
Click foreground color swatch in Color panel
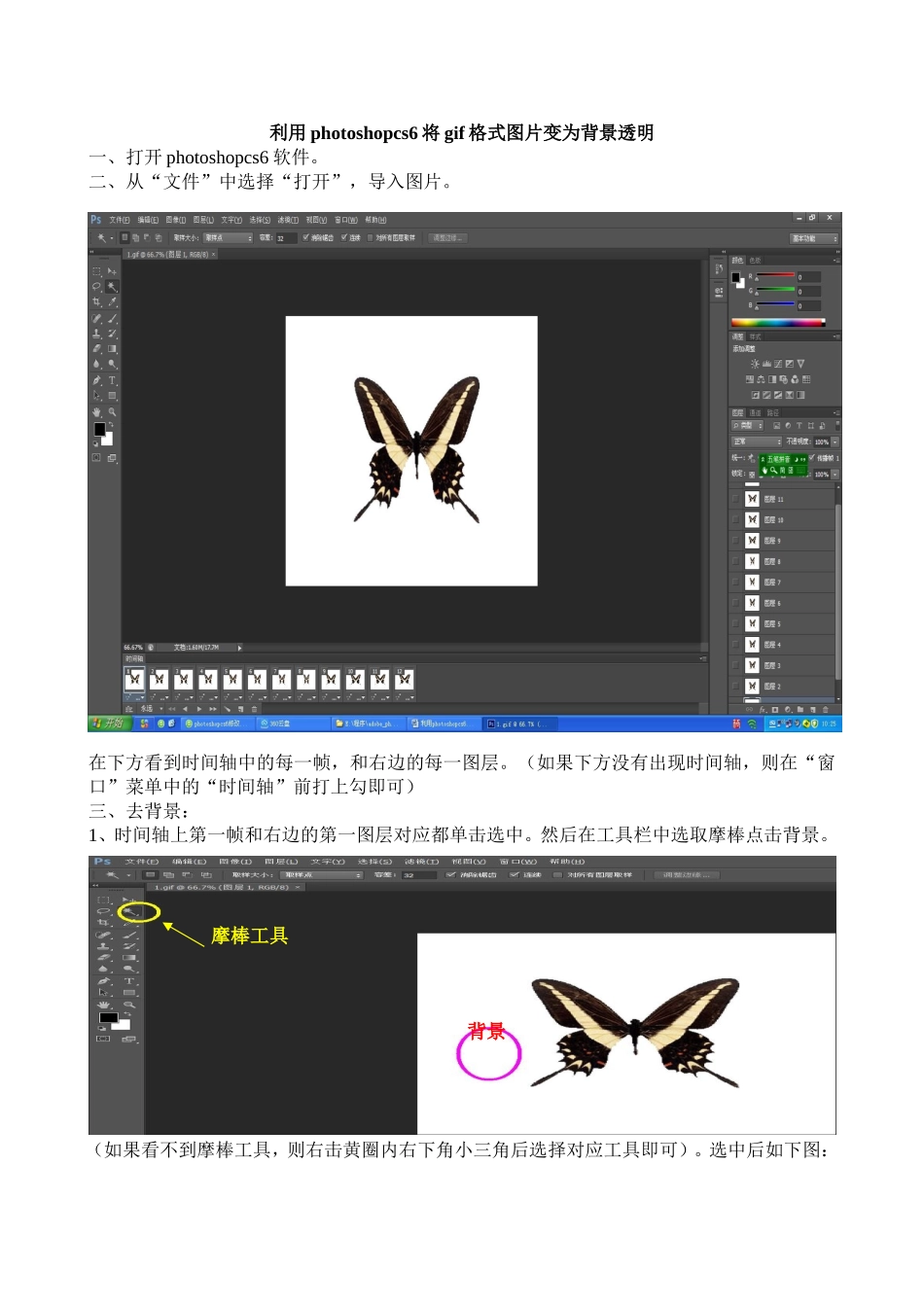pos(736,277)
